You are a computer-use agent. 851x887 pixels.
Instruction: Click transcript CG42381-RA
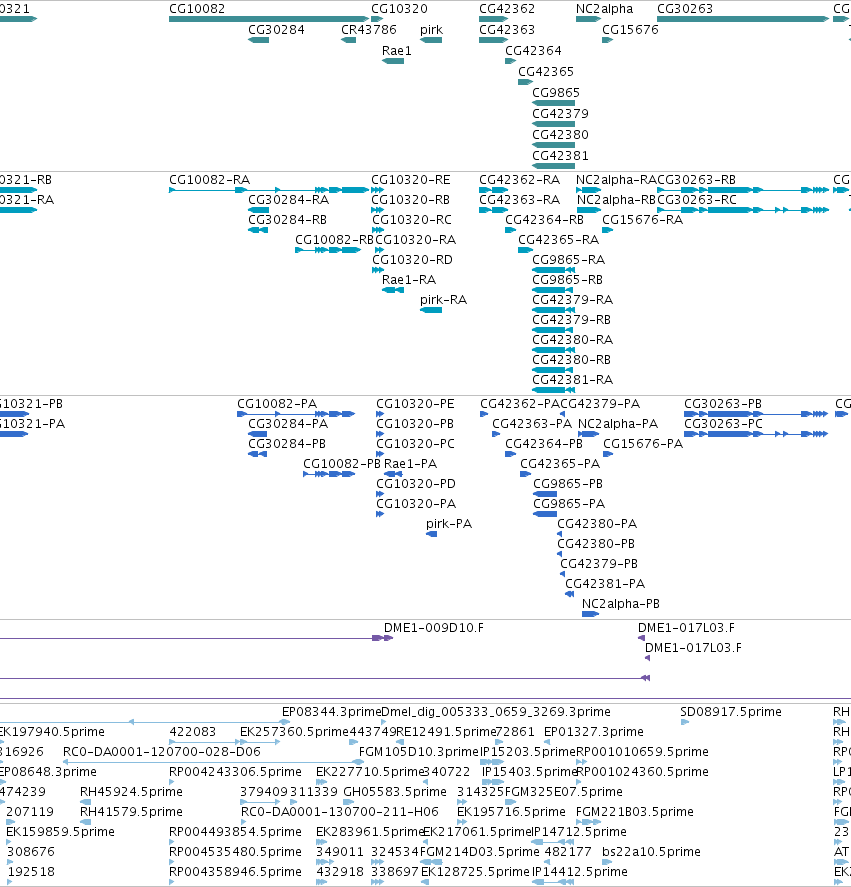[573, 380]
